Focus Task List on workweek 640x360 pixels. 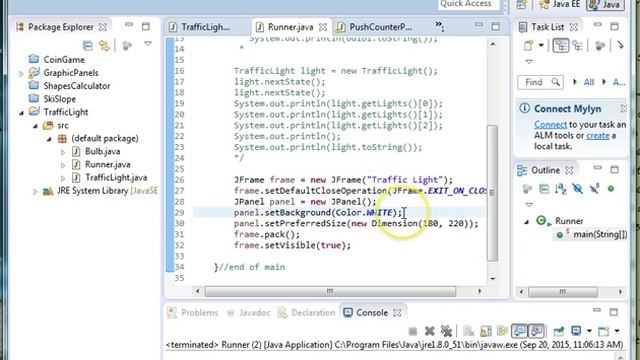point(600,45)
